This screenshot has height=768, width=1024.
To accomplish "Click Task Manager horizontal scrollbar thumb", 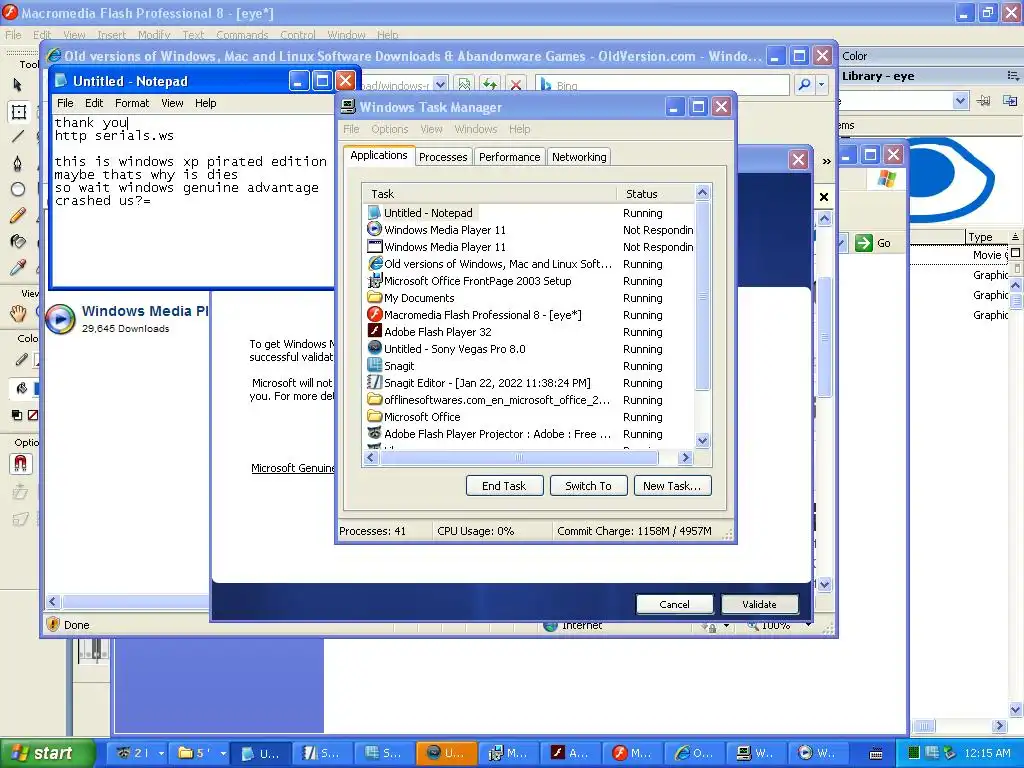I will pyautogui.click(x=519, y=457).
